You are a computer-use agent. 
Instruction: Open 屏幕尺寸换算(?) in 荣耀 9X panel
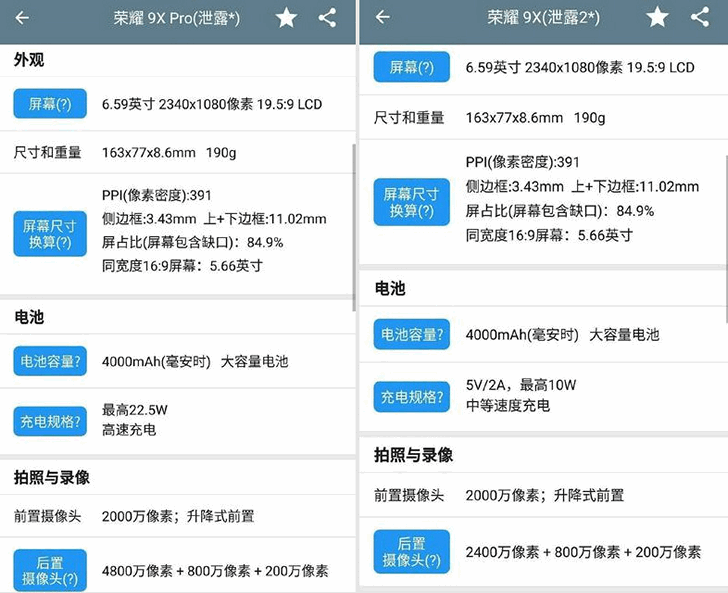[411, 202]
